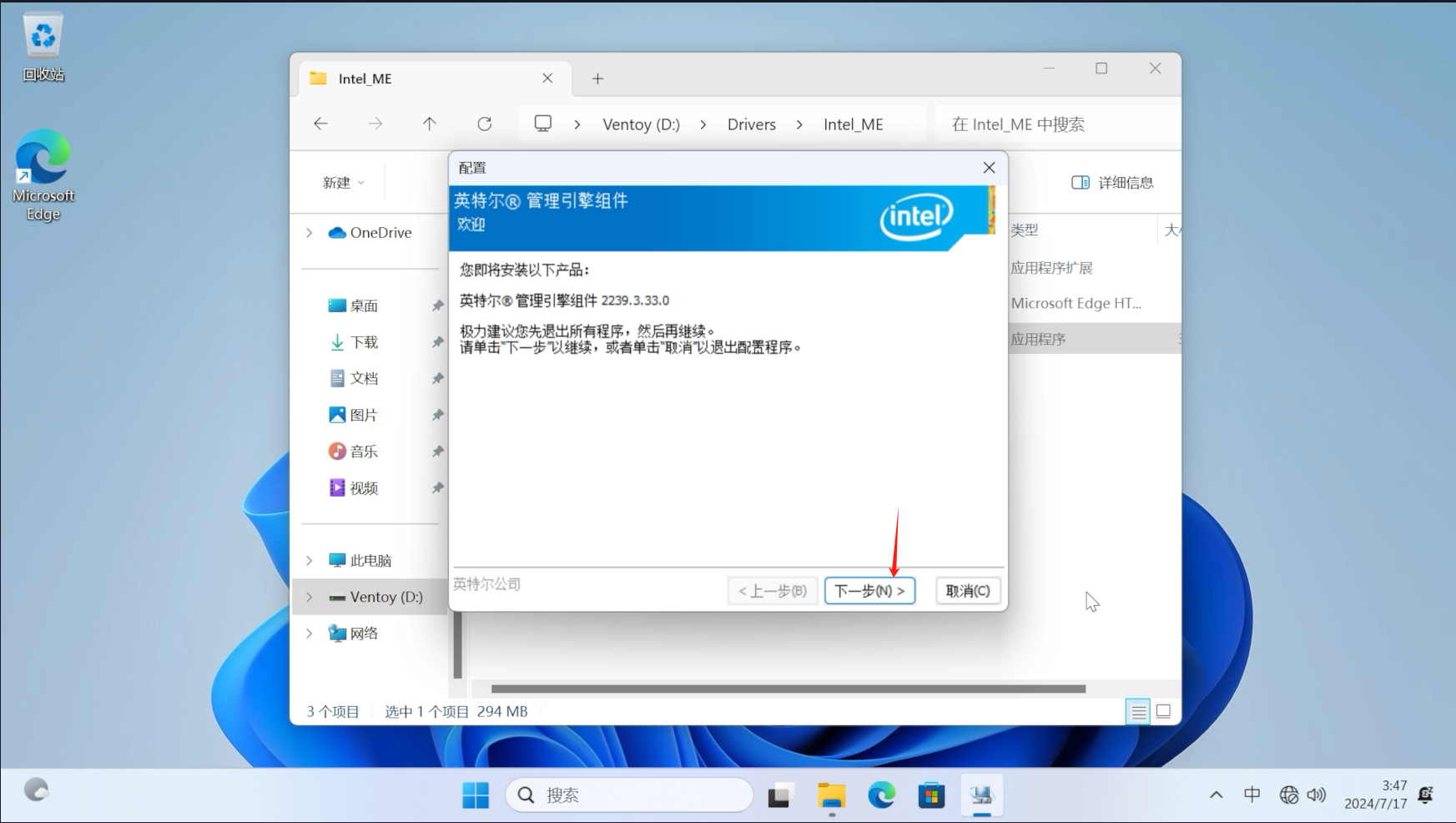Open the volume tray icon

click(x=1317, y=795)
